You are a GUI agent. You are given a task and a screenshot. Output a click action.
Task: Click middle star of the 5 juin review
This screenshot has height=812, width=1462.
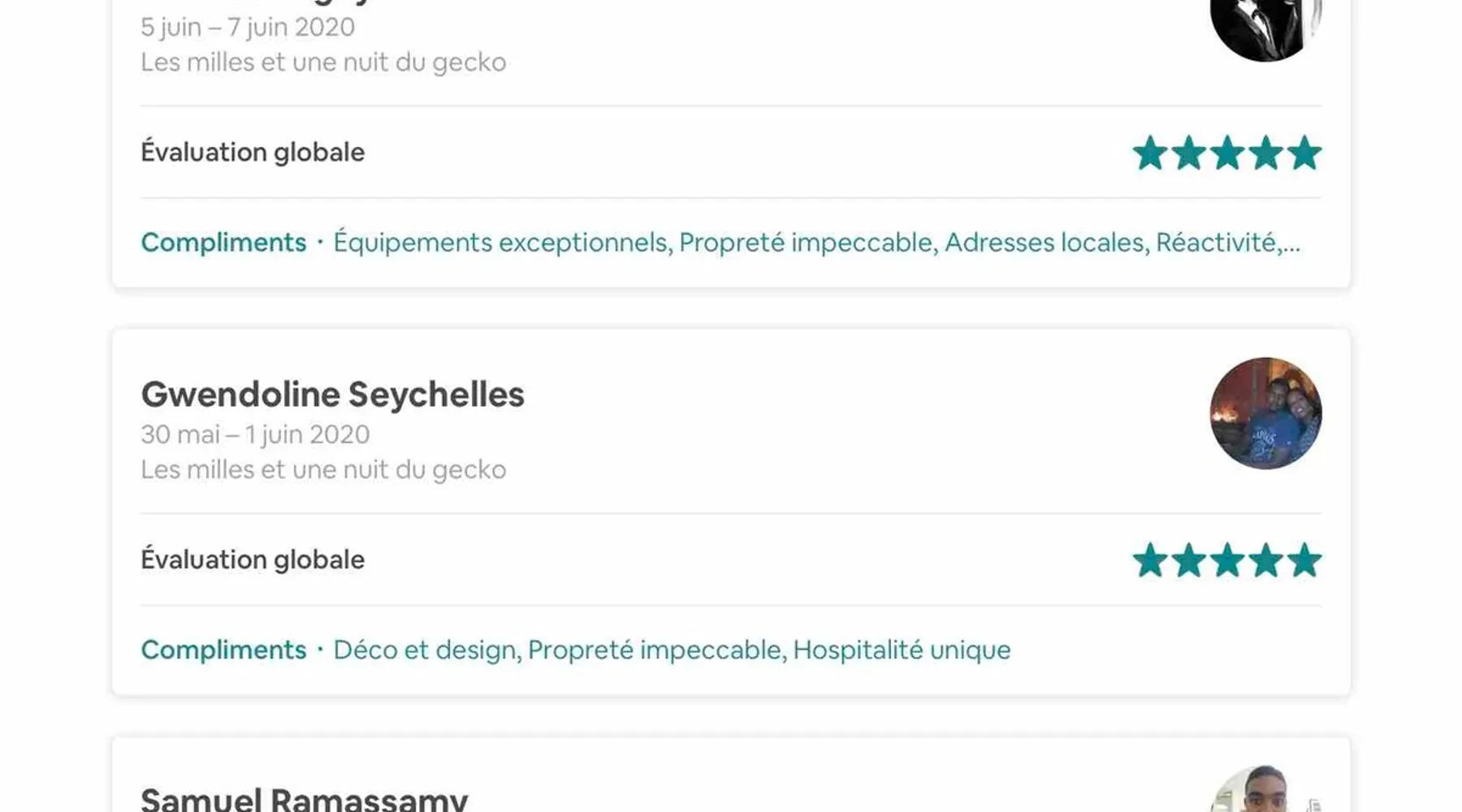(x=1227, y=153)
